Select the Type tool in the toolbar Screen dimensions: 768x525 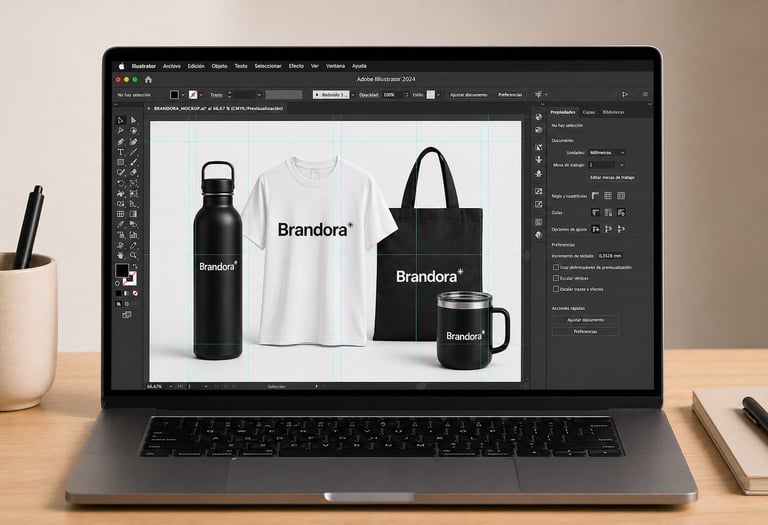120,152
